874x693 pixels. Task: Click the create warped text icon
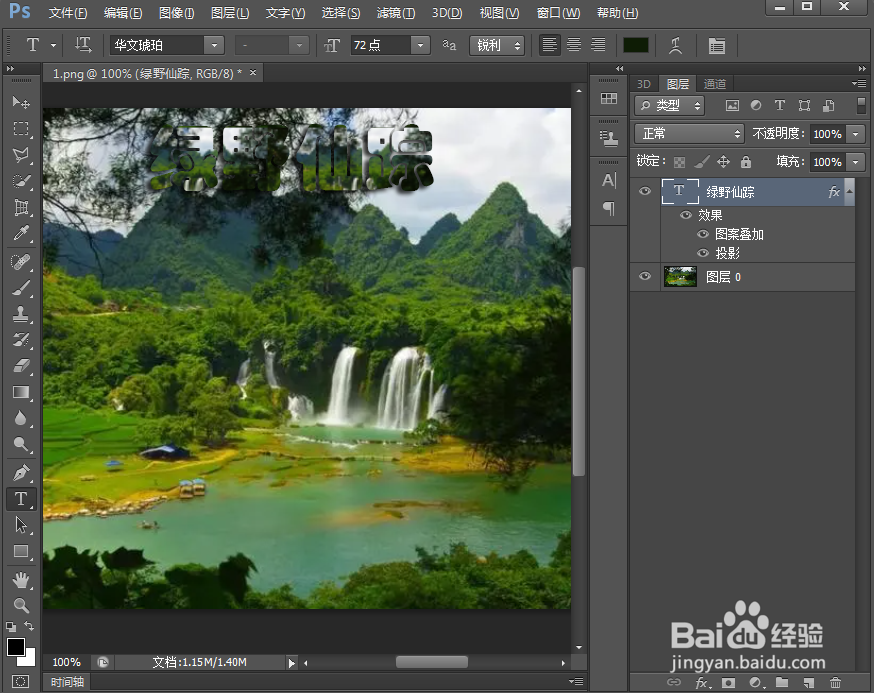[x=675, y=45]
